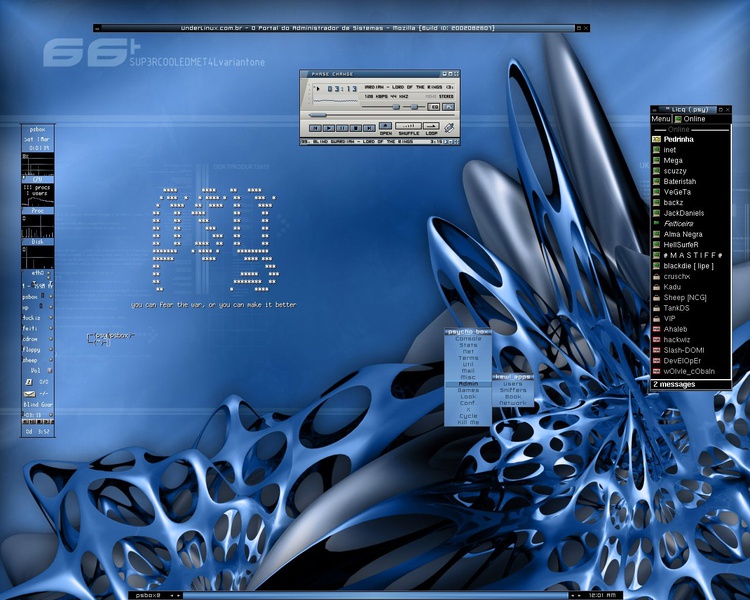Select contact JackDaniels in Licq list
Image resolution: width=750 pixels, height=600 pixels.
tap(691, 213)
